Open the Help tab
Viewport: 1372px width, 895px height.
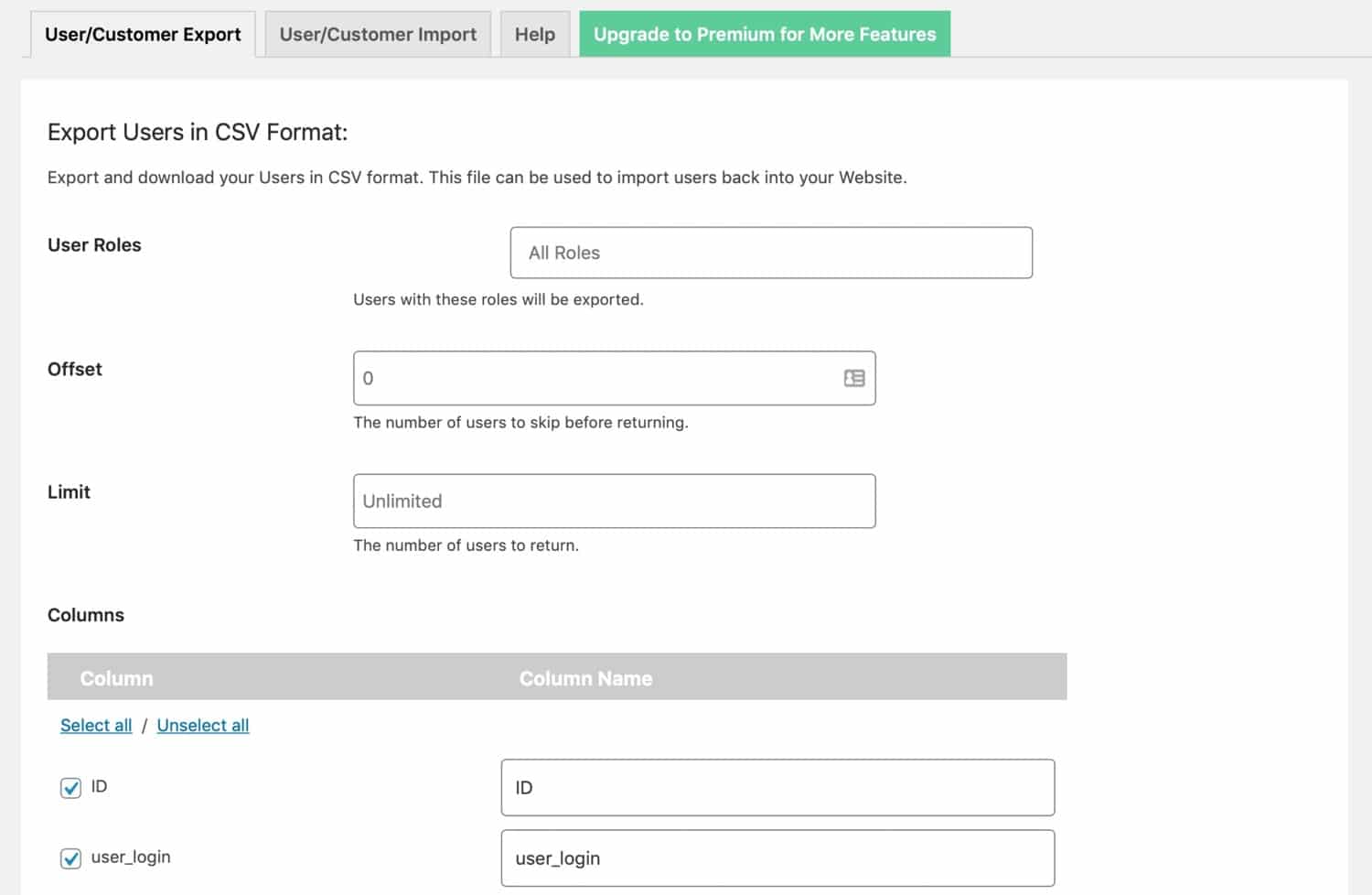[x=534, y=34]
